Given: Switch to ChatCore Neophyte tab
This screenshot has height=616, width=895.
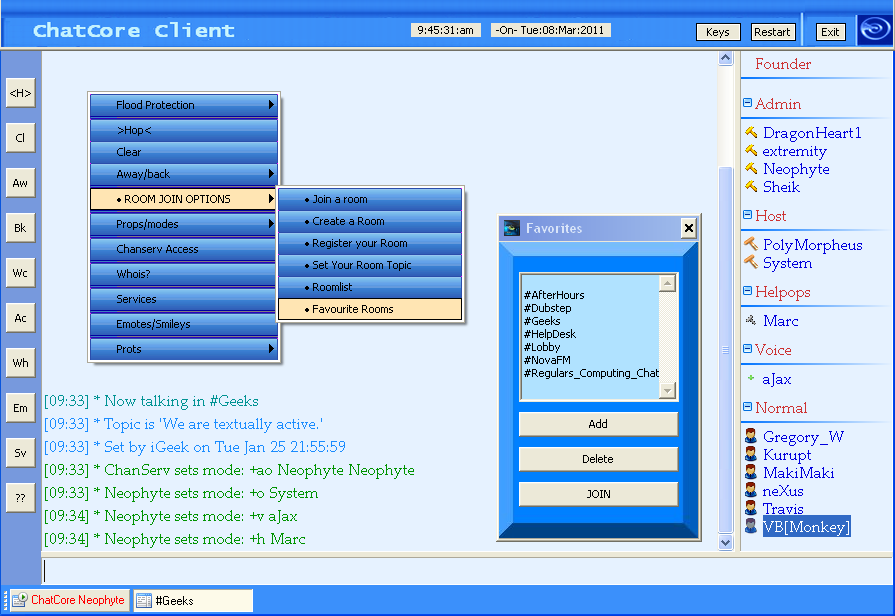Looking at the screenshot, I should pyautogui.click(x=70, y=600).
